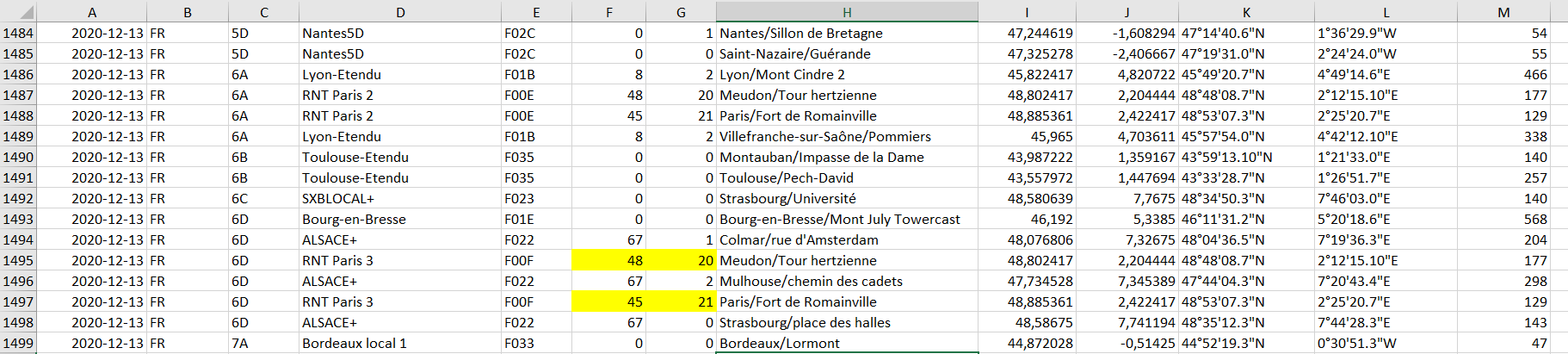
Task: Click yellow highlighted cell with value 21
Action: (x=681, y=301)
